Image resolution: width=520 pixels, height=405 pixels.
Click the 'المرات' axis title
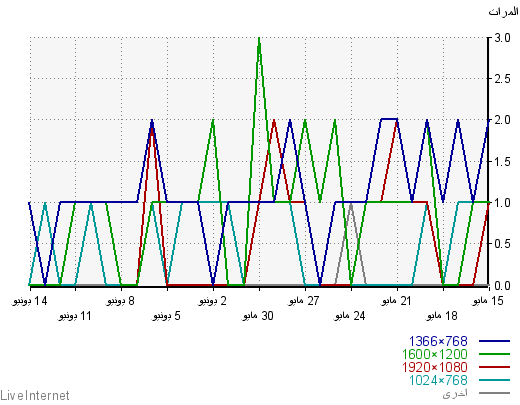point(503,12)
